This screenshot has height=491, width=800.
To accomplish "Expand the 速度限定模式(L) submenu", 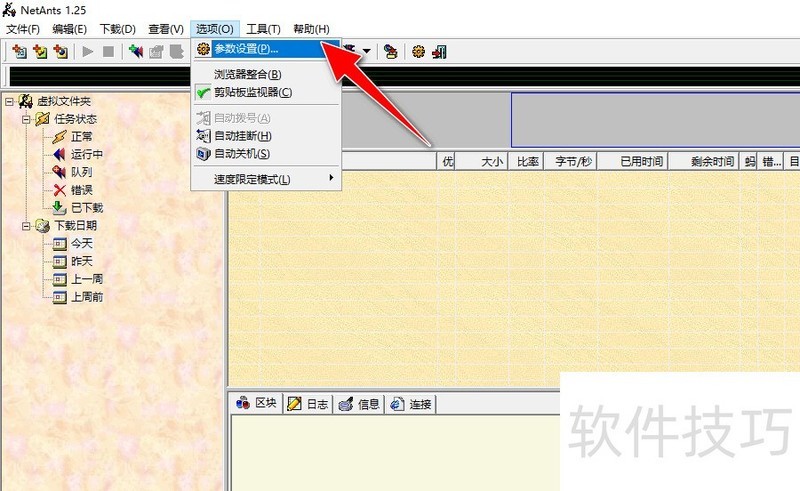I will [x=266, y=179].
